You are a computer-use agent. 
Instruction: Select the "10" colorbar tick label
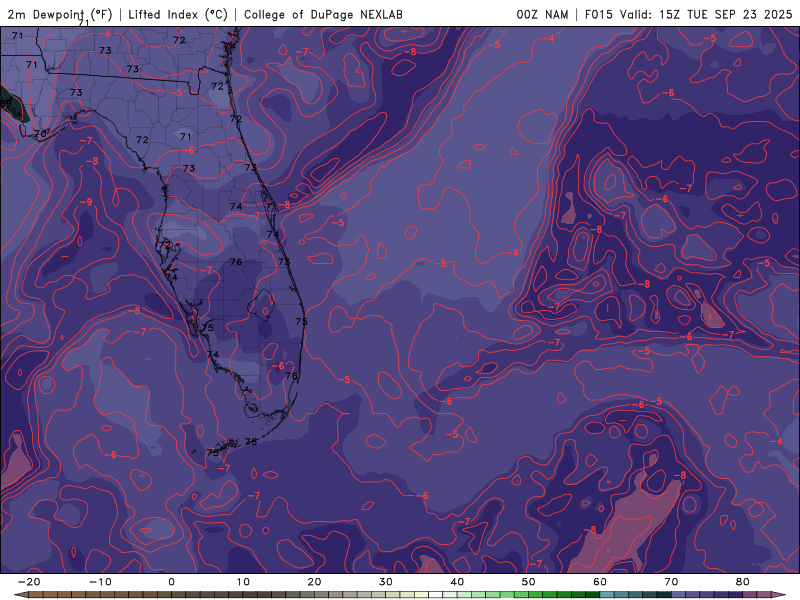coord(243,582)
